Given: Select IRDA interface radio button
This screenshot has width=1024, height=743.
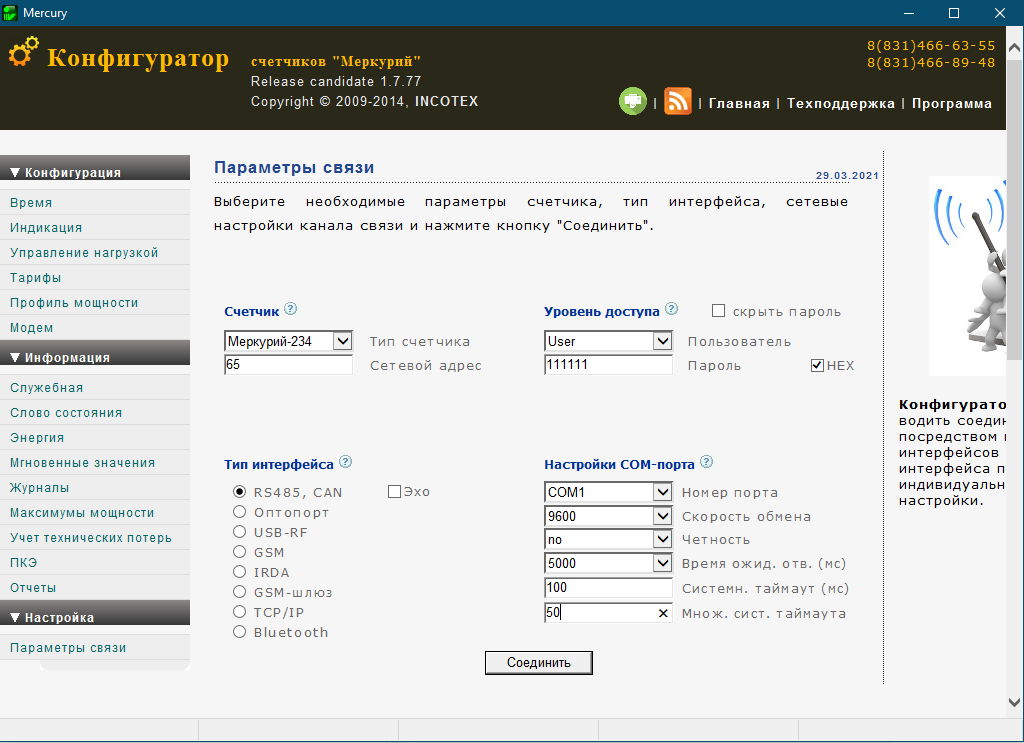Looking at the screenshot, I should pyautogui.click(x=240, y=572).
